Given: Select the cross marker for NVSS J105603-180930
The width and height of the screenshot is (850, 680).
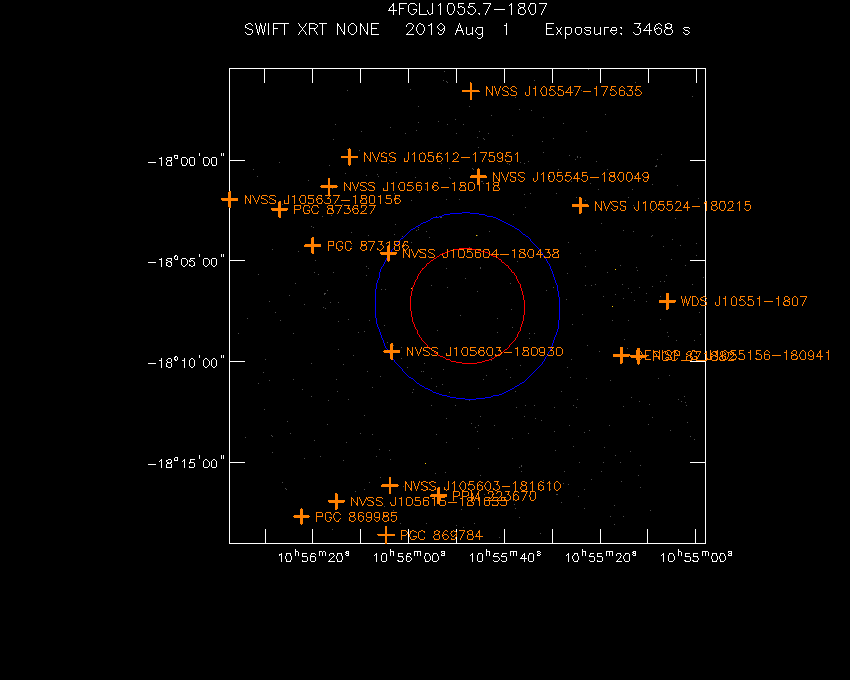Looking at the screenshot, I should pos(391,351).
